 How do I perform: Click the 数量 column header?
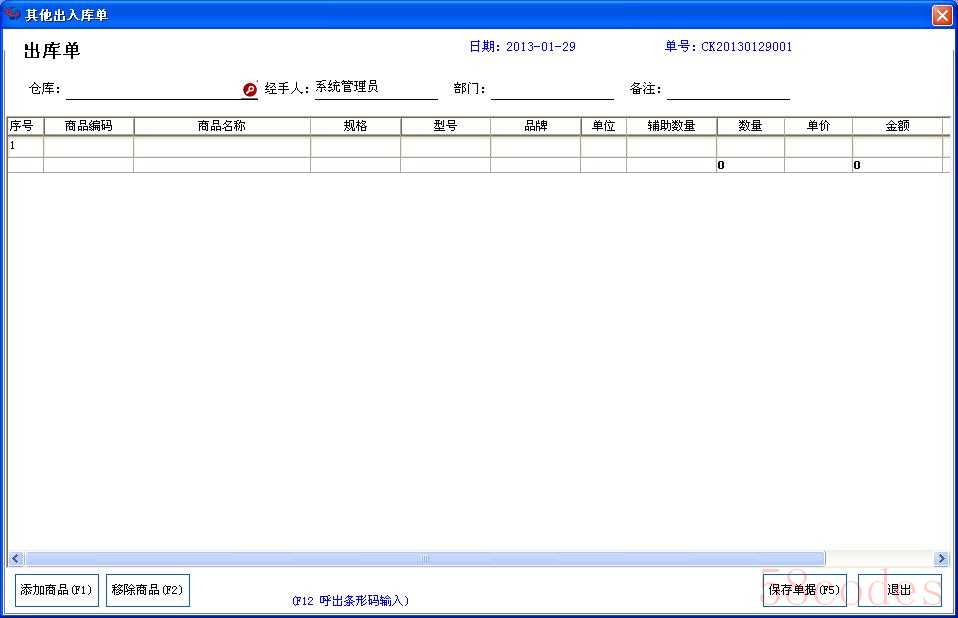coord(750,126)
